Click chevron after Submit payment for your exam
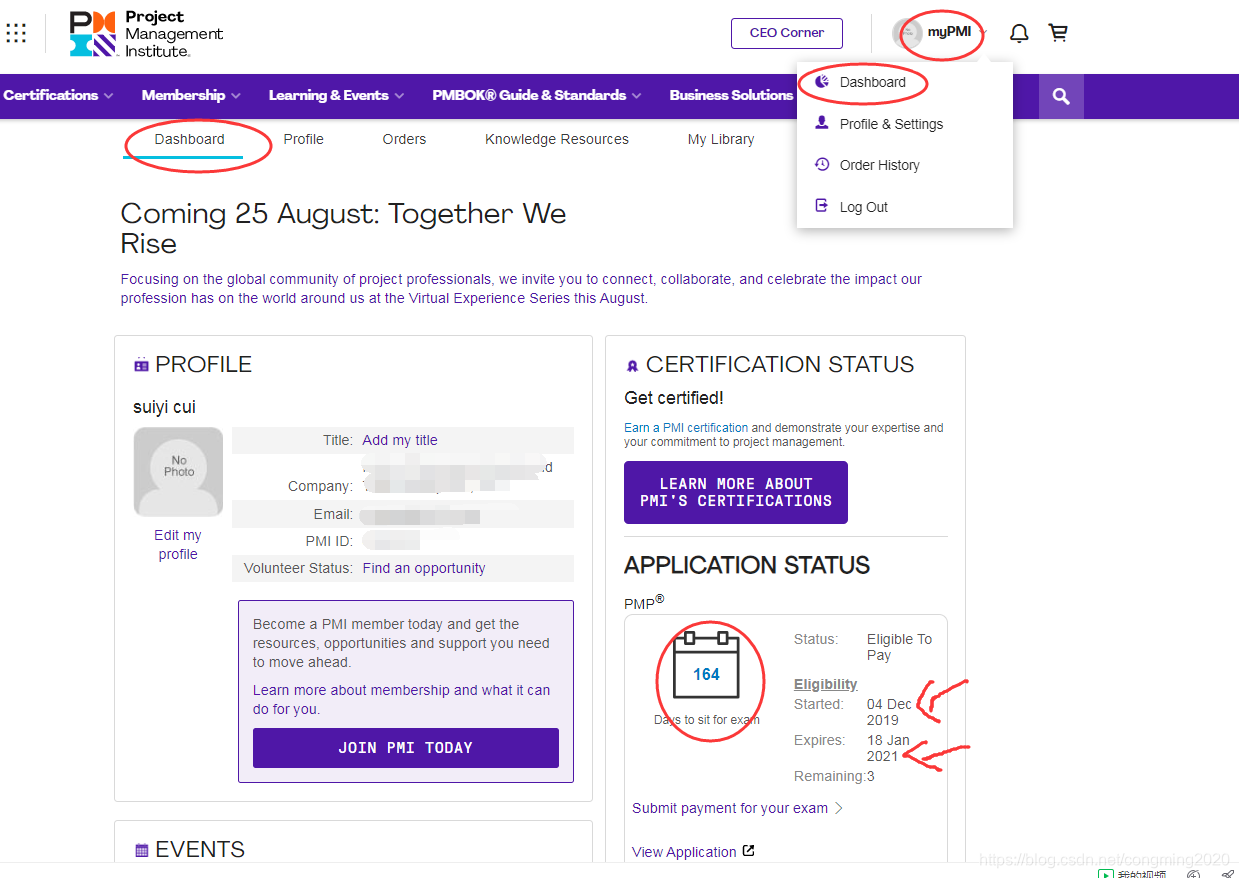Image resolution: width=1239 pixels, height=878 pixels. pyautogui.click(x=839, y=808)
